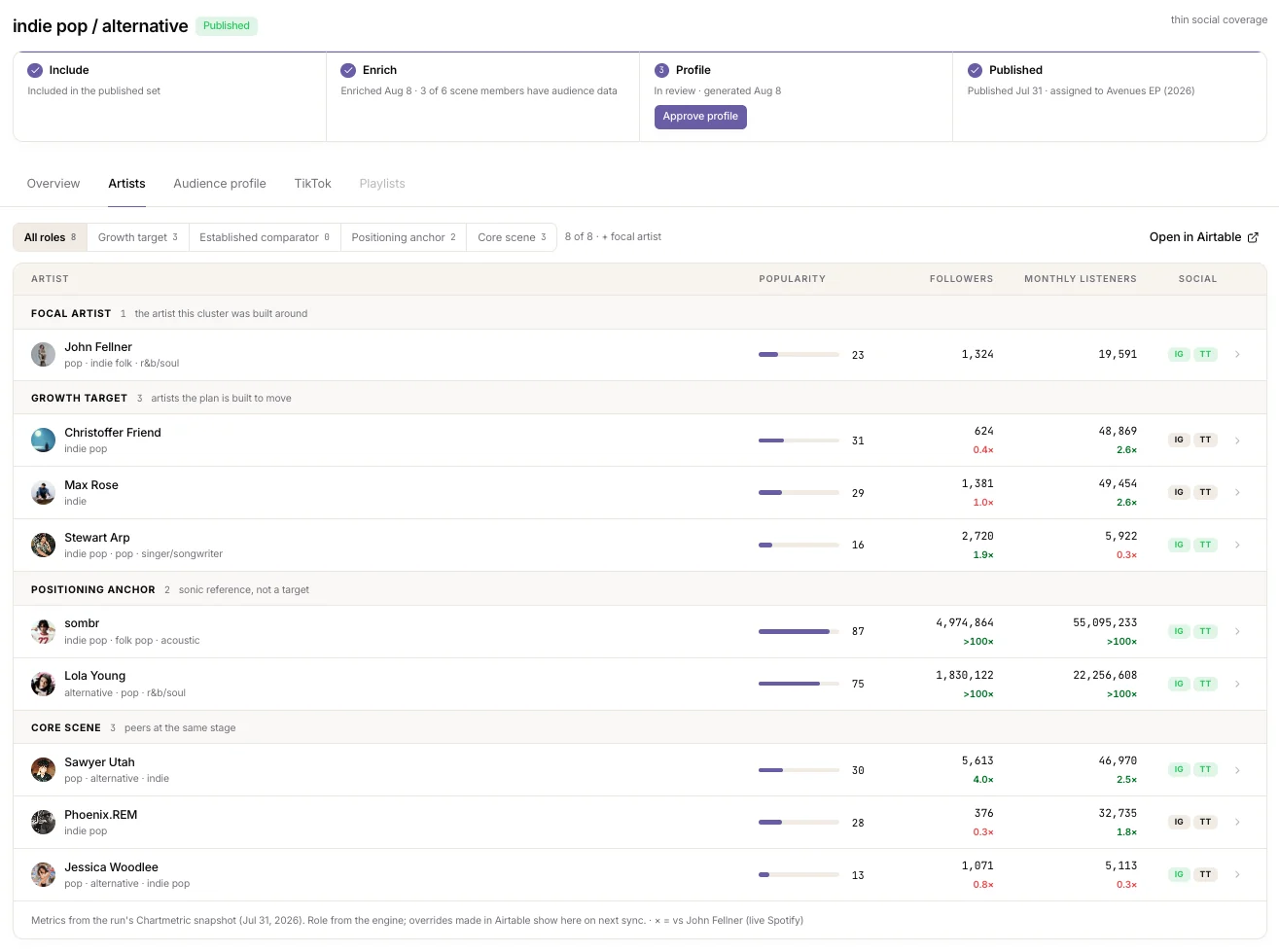Click Christoffer Friend's IG badge
This screenshot has height=952, width=1279.
click(x=1179, y=441)
